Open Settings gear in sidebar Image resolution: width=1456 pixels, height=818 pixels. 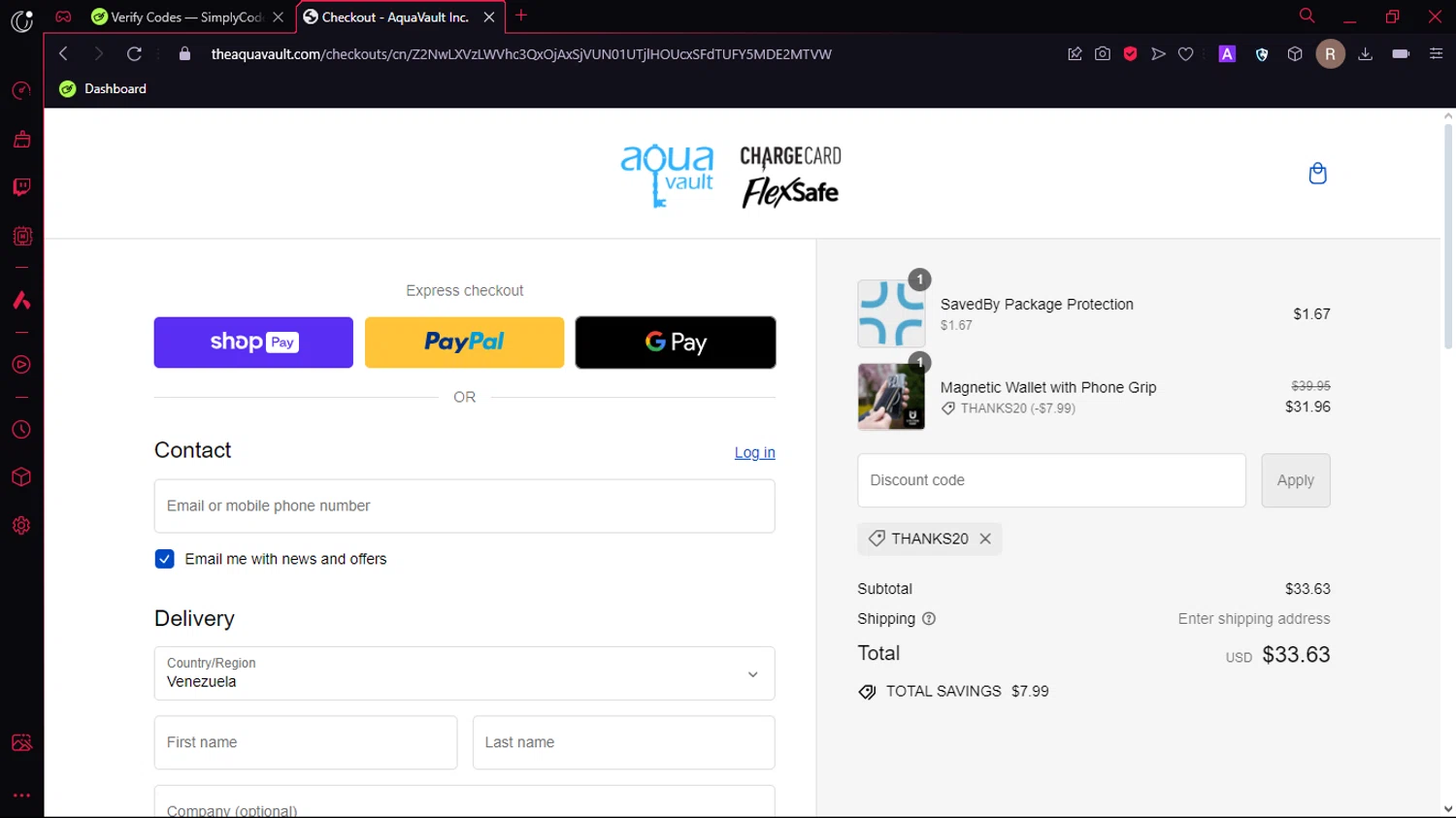(x=21, y=525)
